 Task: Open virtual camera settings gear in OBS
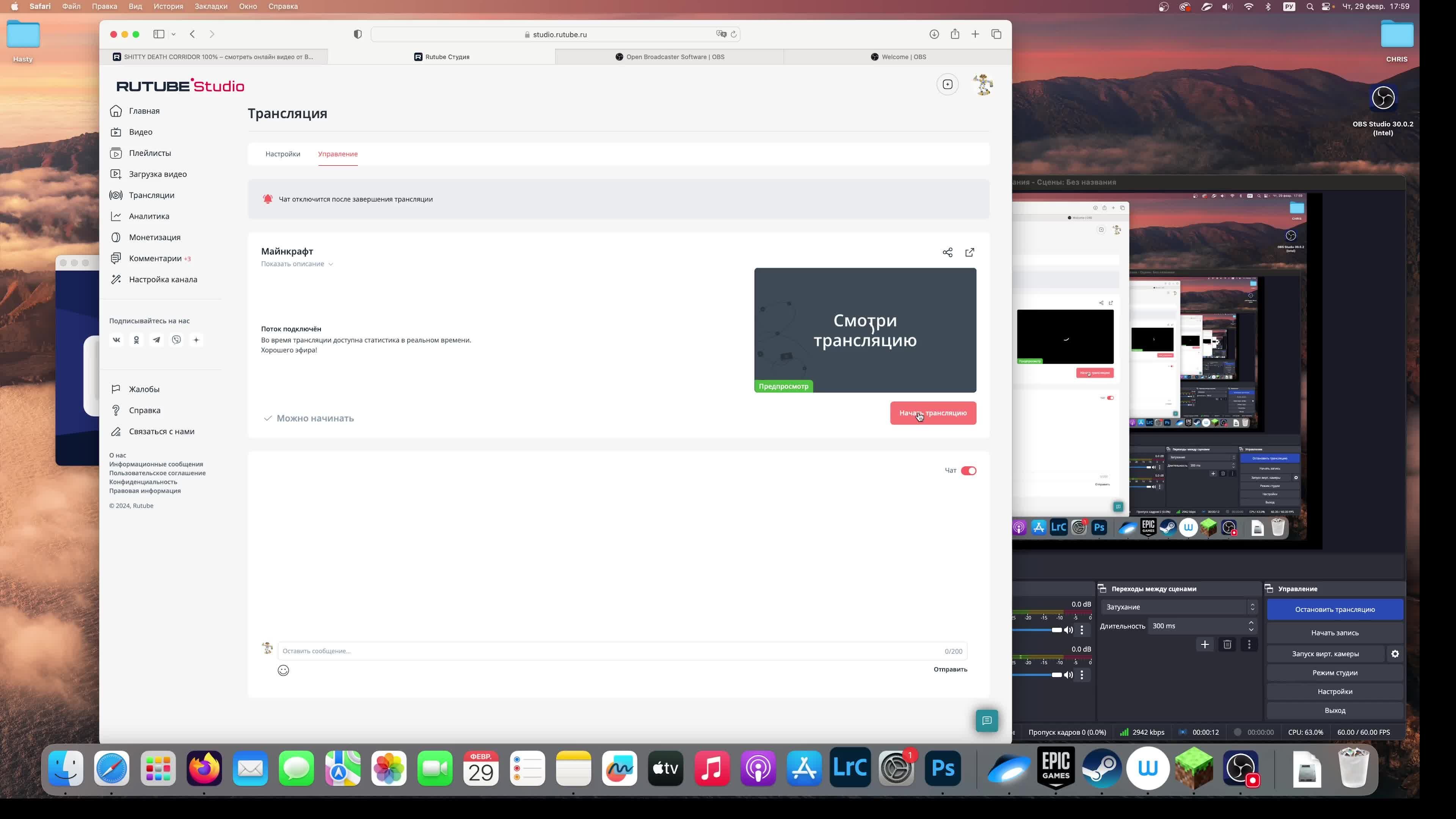click(x=1395, y=653)
